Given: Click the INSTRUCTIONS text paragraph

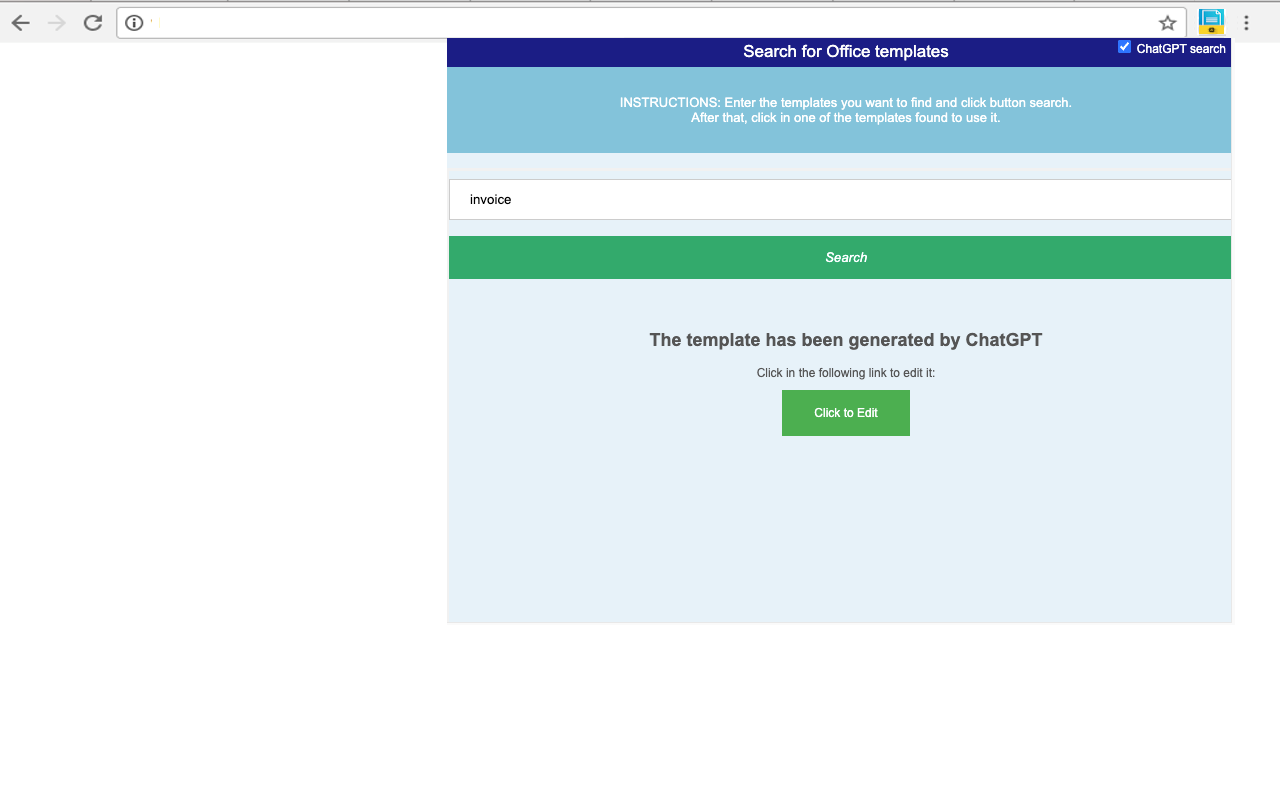Looking at the screenshot, I should (846, 110).
